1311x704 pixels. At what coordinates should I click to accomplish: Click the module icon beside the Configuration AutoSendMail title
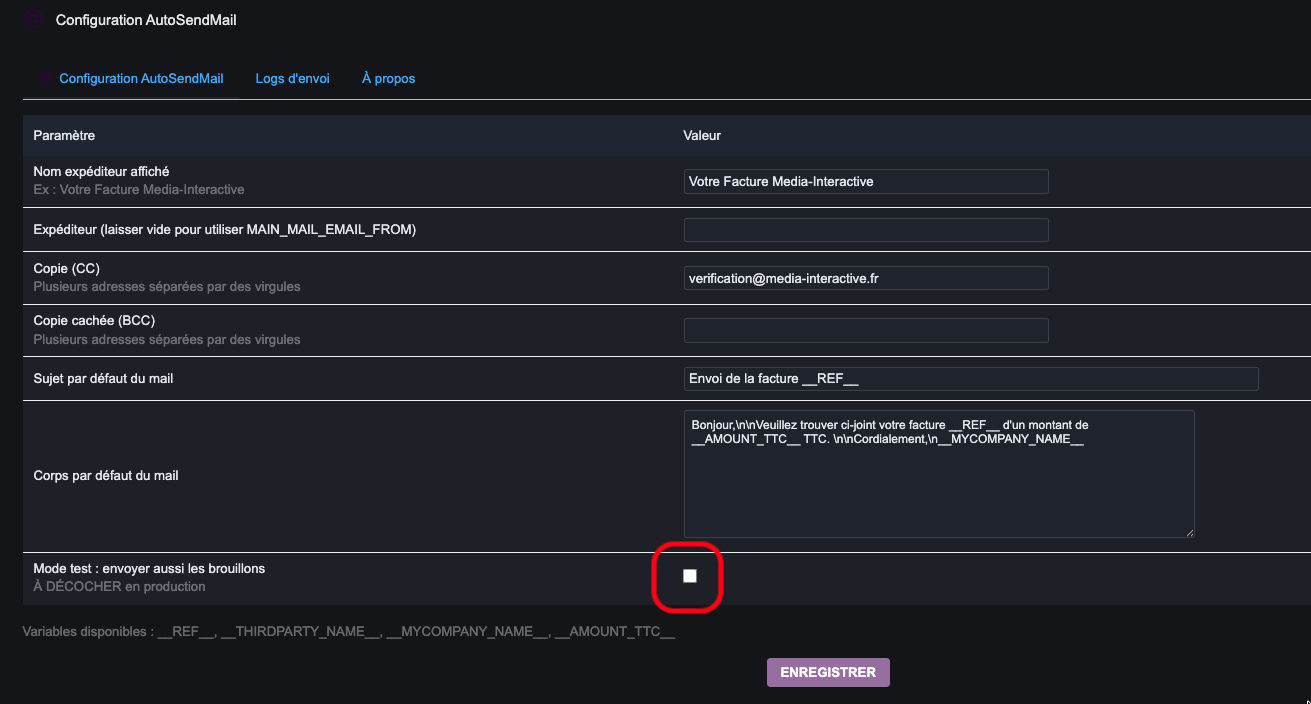point(33,19)
